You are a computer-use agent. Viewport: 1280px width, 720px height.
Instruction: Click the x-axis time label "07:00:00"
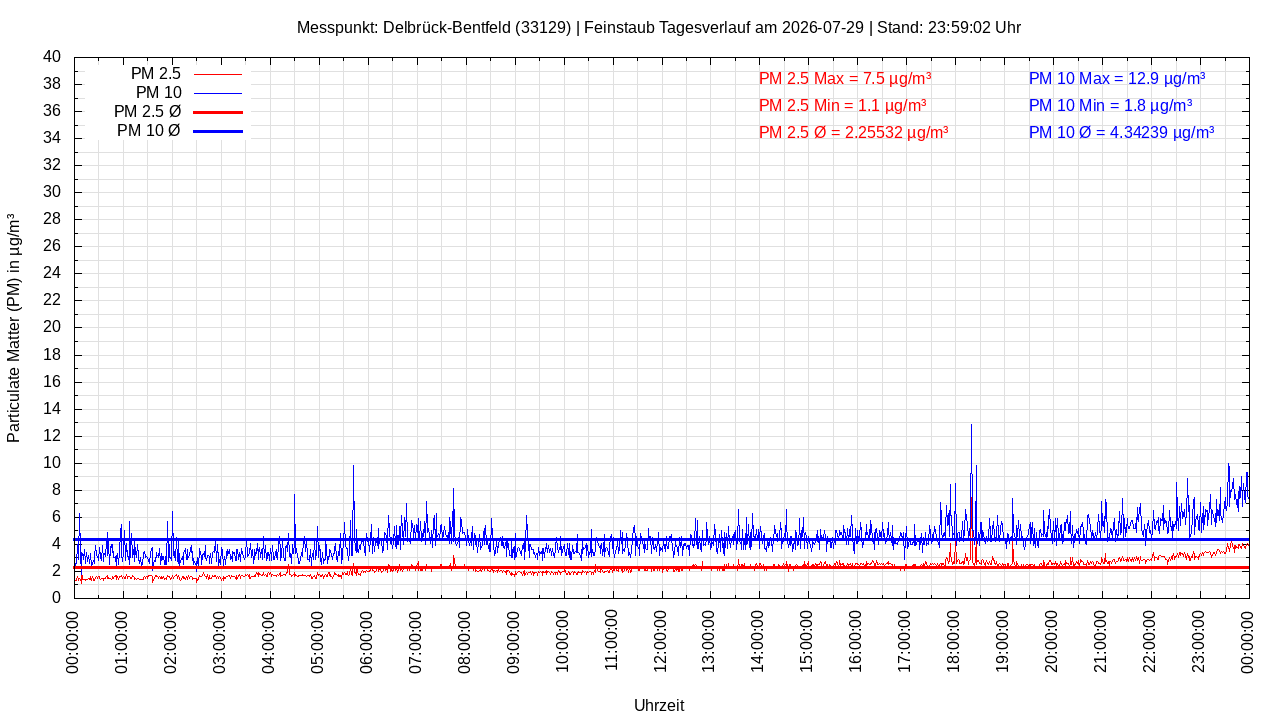coord(417,641)
